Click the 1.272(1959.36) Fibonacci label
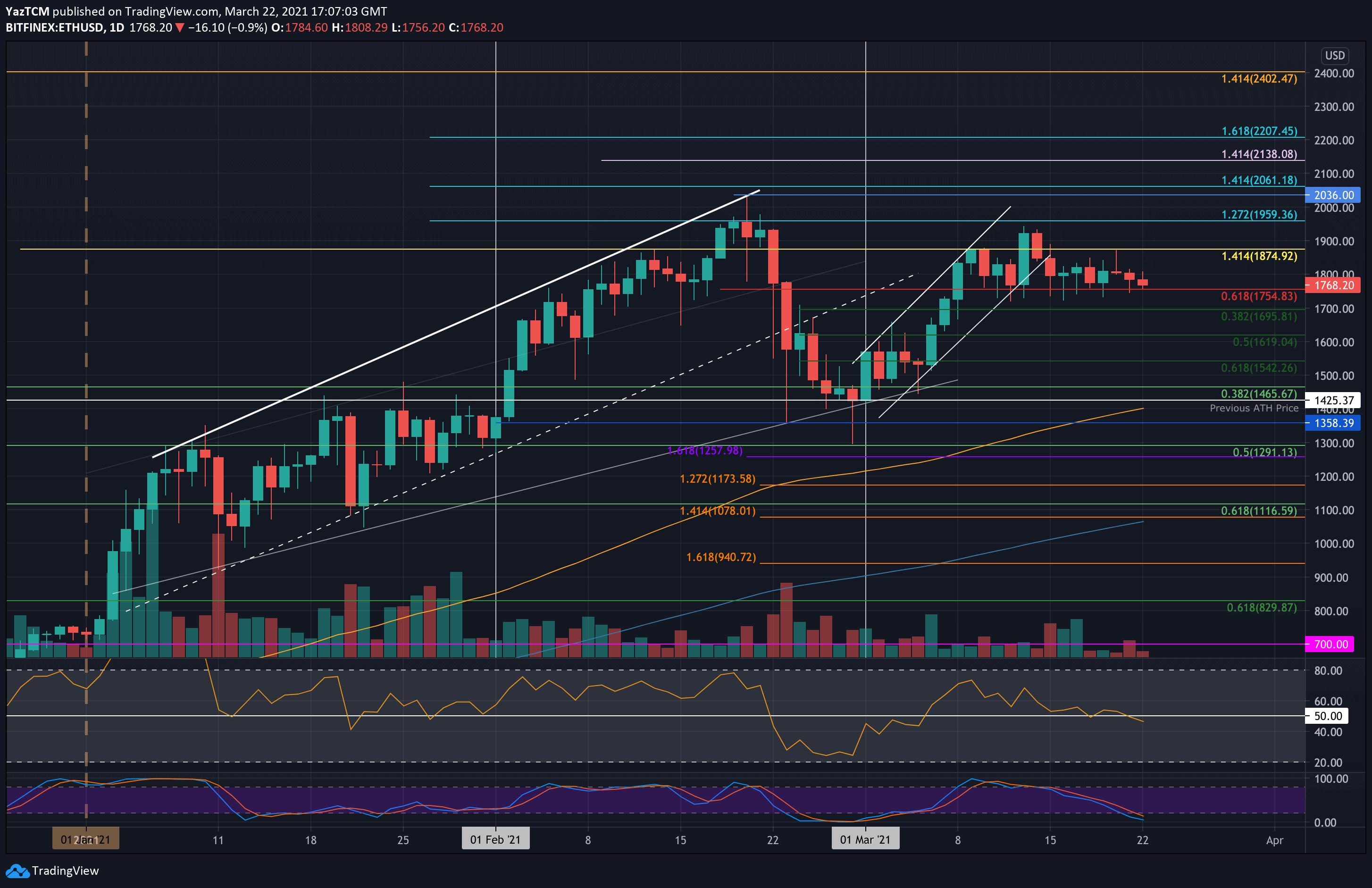The height and width of the screenshot is (888, 1372). pos(1259,215)
